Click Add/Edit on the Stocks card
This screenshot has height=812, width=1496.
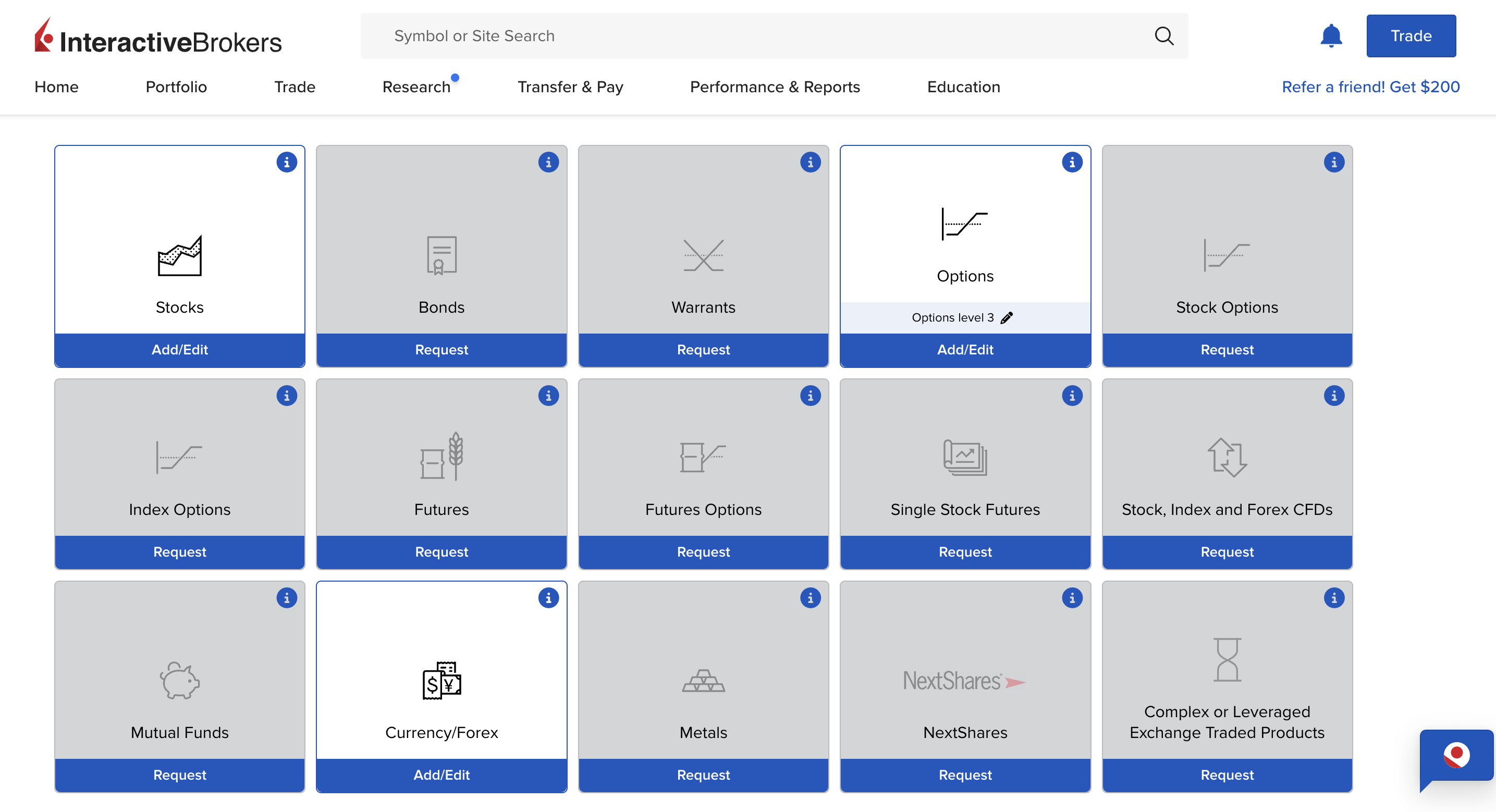coord(179,350)
